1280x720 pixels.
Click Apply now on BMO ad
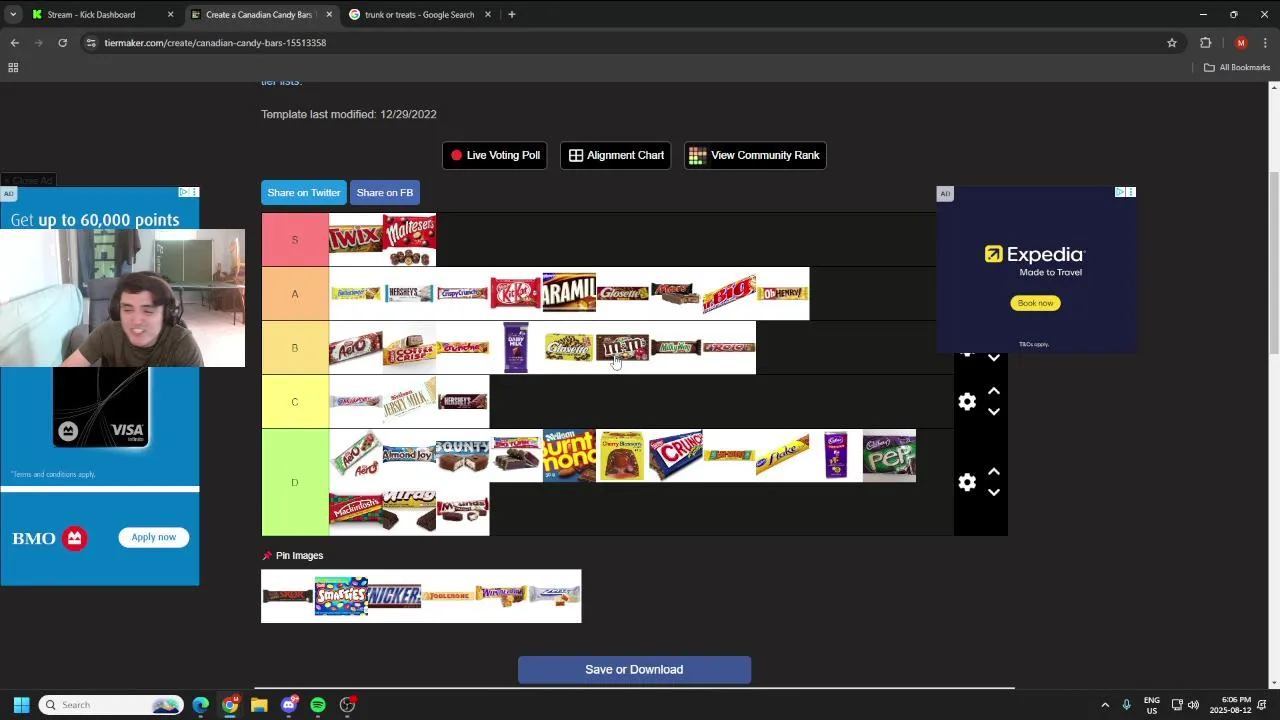153,537
